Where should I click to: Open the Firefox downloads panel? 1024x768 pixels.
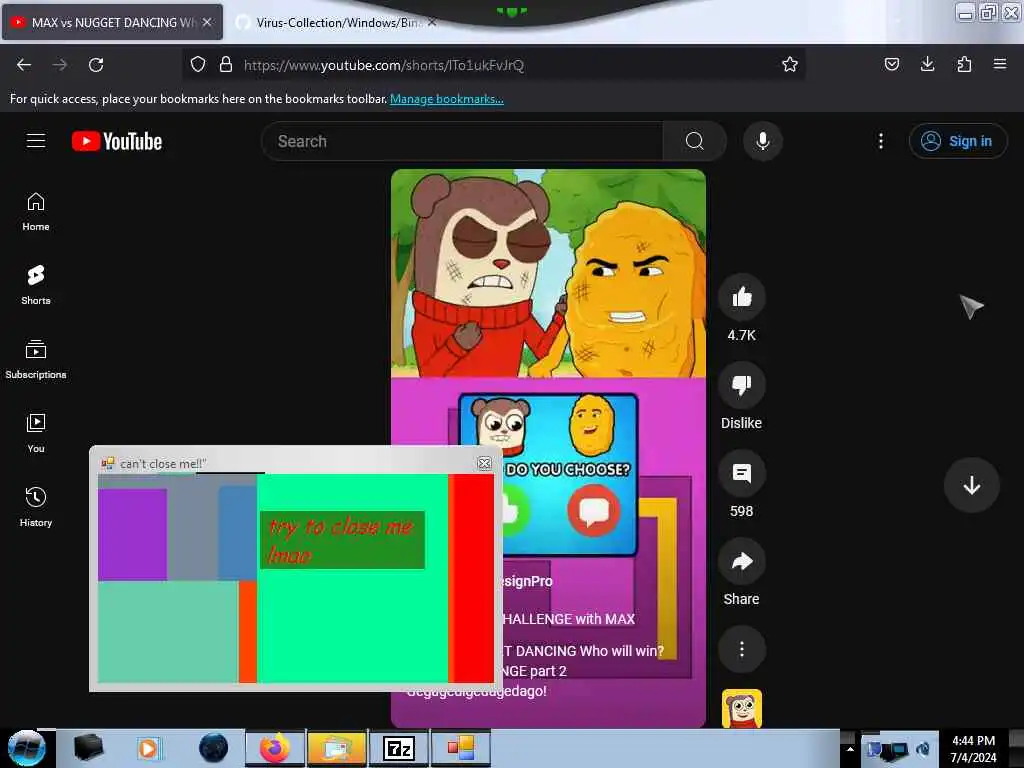(927, 64)
